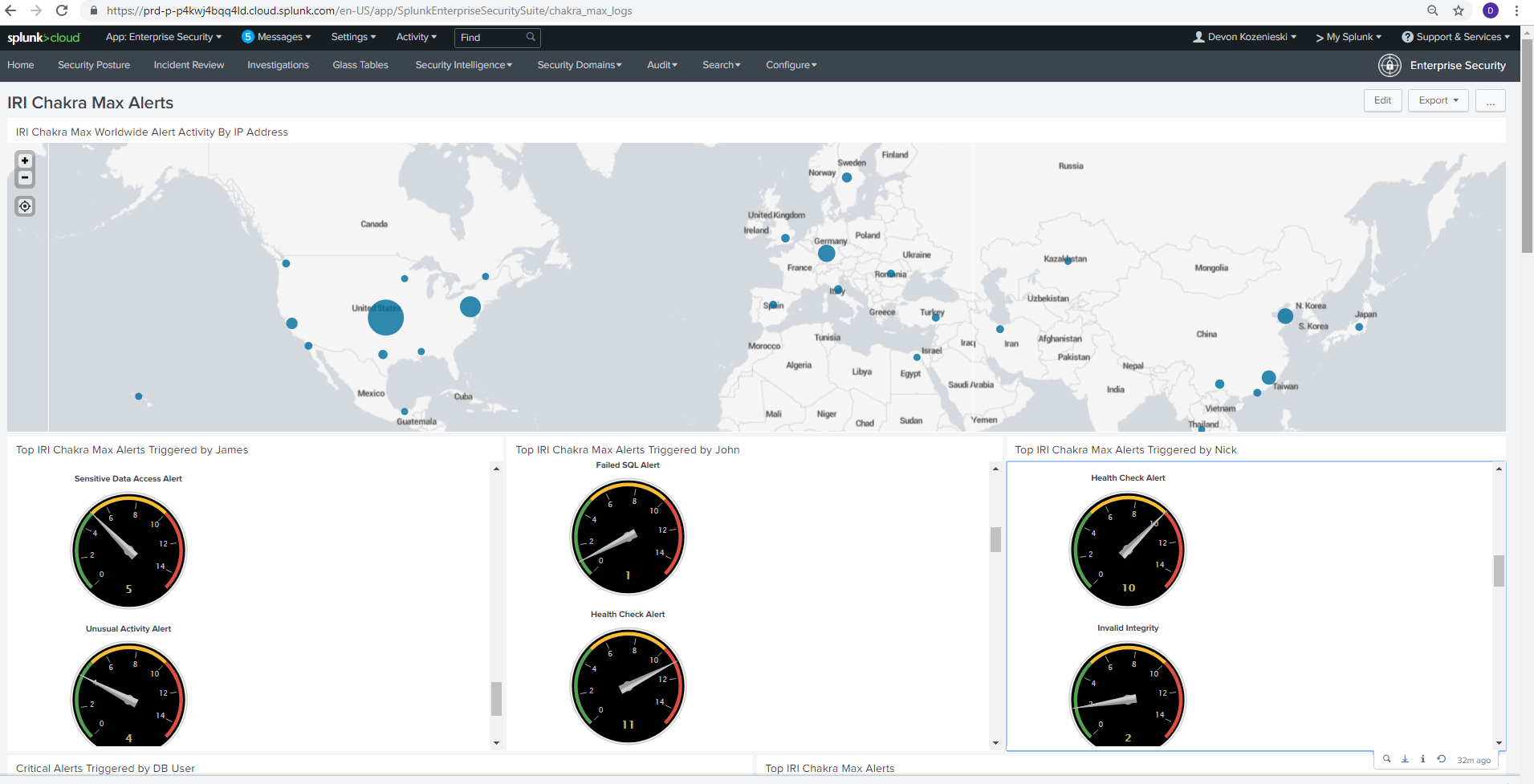1534x784 pixels.
Task: Open Messages dropdown with 5 notifications
Action: point(276,37)
